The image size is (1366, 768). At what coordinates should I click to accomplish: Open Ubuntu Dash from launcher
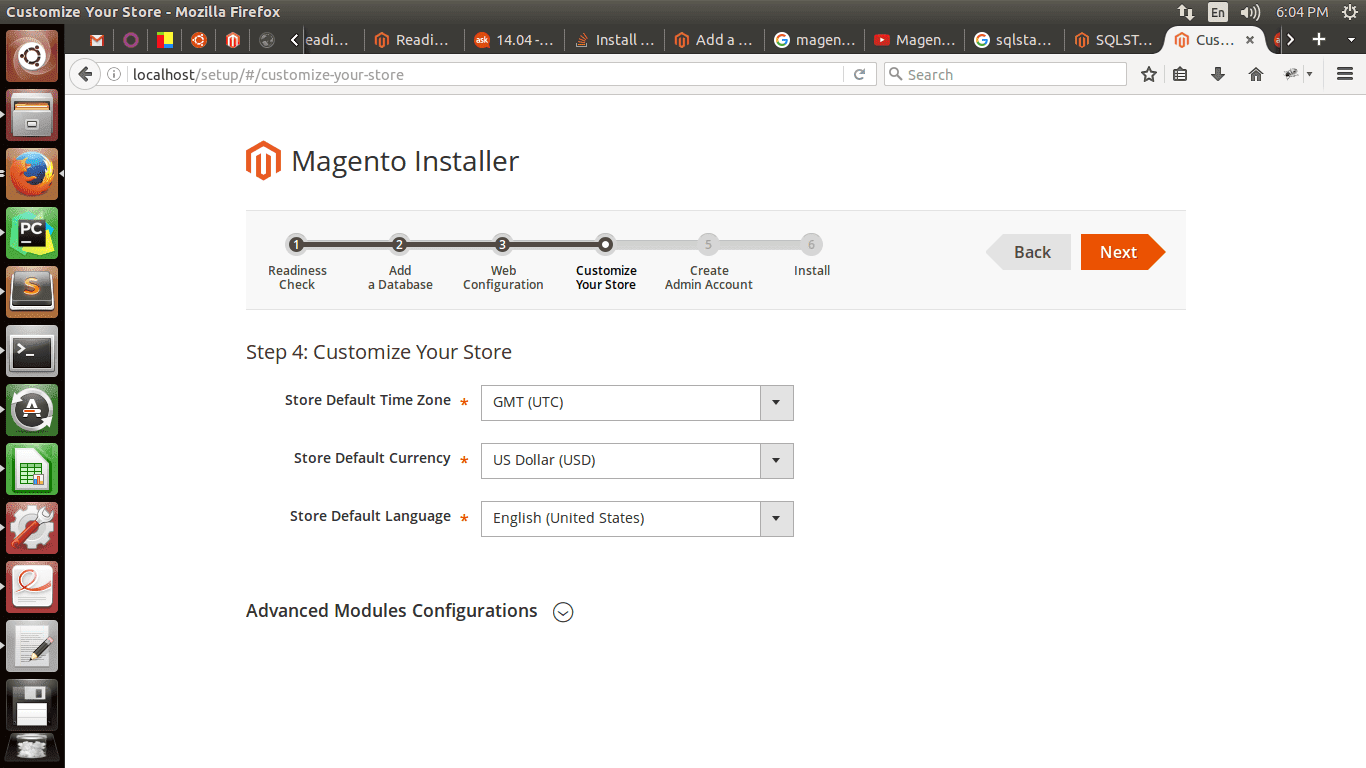pos(32,56)
